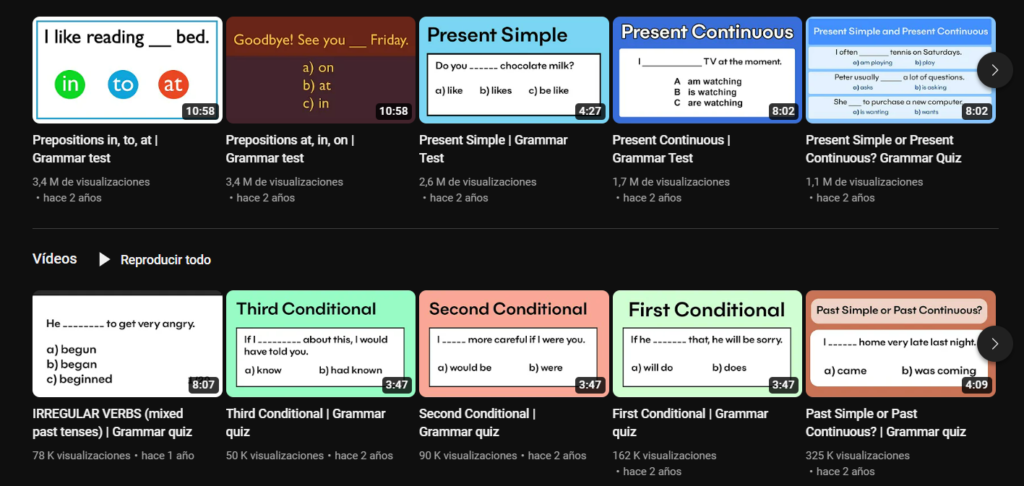Open 'Goodbye! See you __ Friday' thumbnail

tap(320, 70)
